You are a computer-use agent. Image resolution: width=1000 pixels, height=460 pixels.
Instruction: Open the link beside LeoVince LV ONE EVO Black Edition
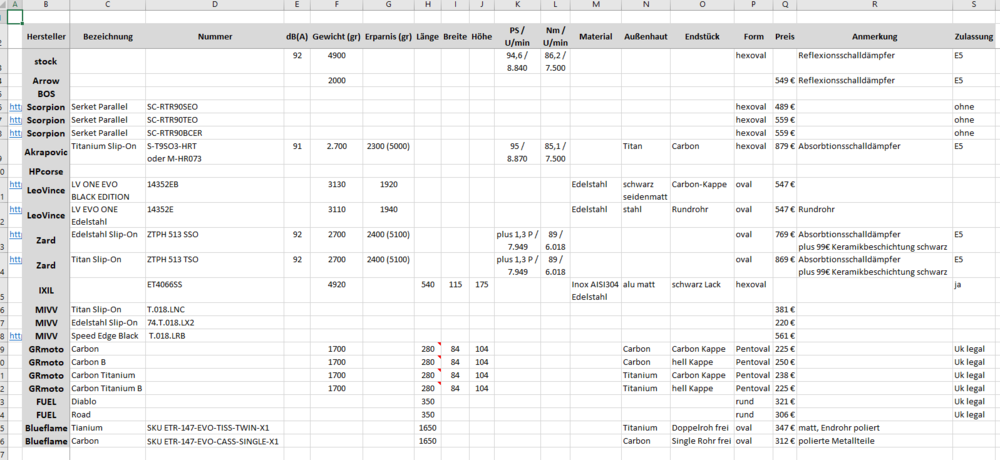tap(14, 184)
